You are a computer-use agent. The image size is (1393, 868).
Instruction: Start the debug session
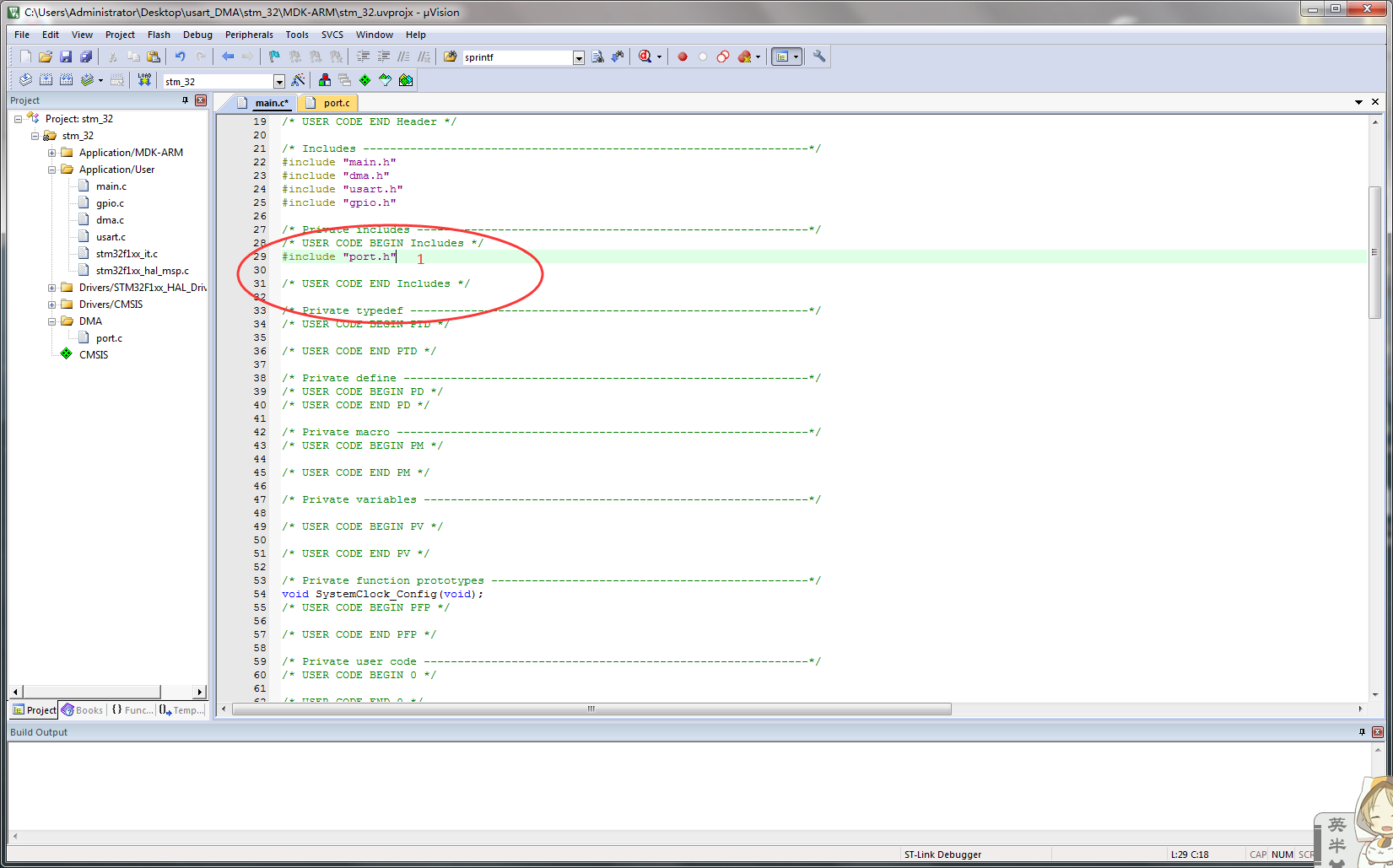point(645,57)
